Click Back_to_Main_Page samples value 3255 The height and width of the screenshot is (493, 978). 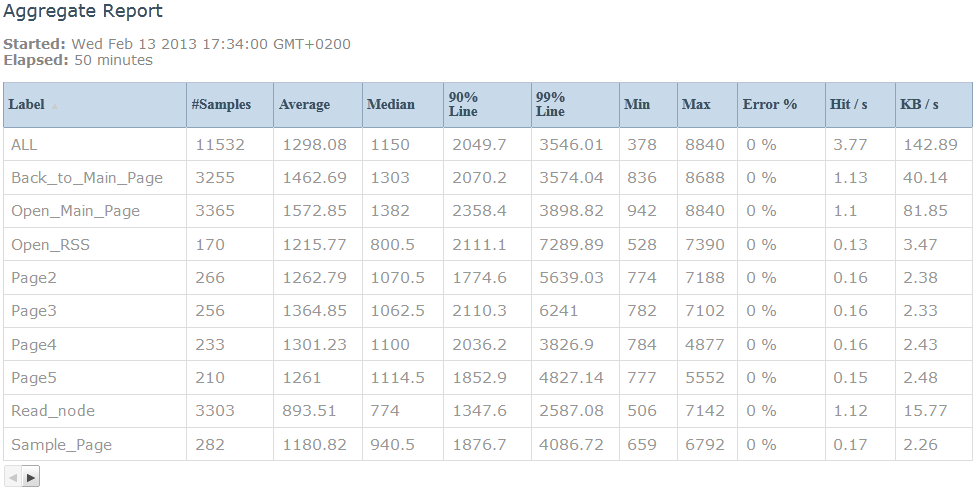(x=215, y=178)
